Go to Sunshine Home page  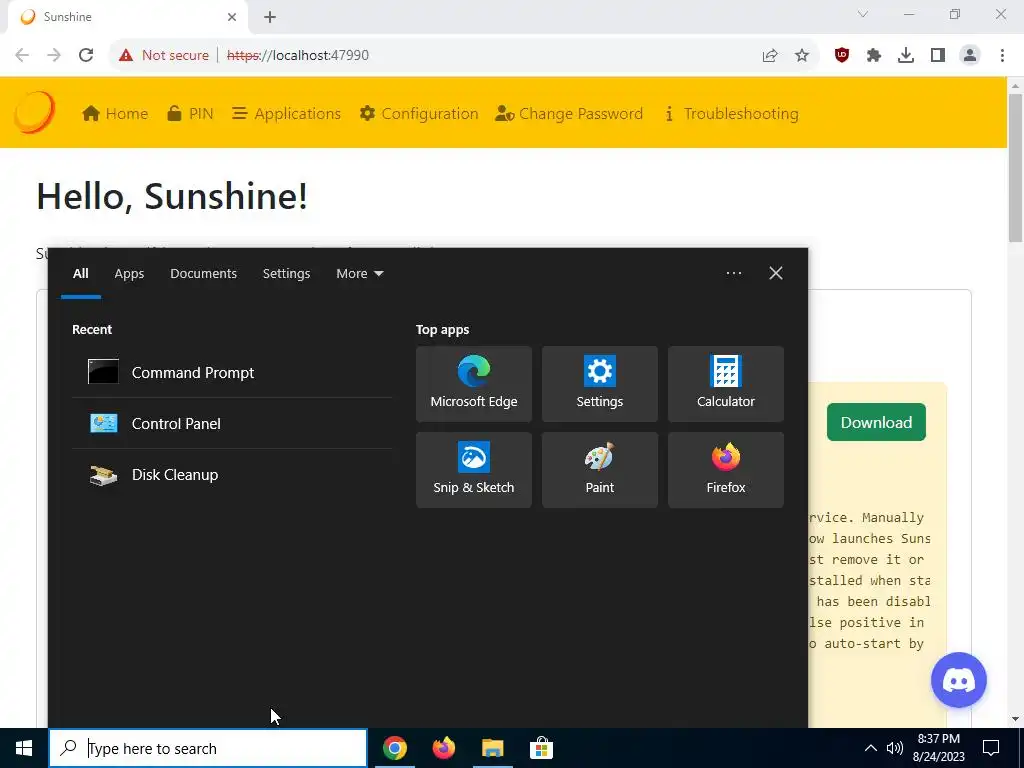pyautogui.click(x=115, y=114)
